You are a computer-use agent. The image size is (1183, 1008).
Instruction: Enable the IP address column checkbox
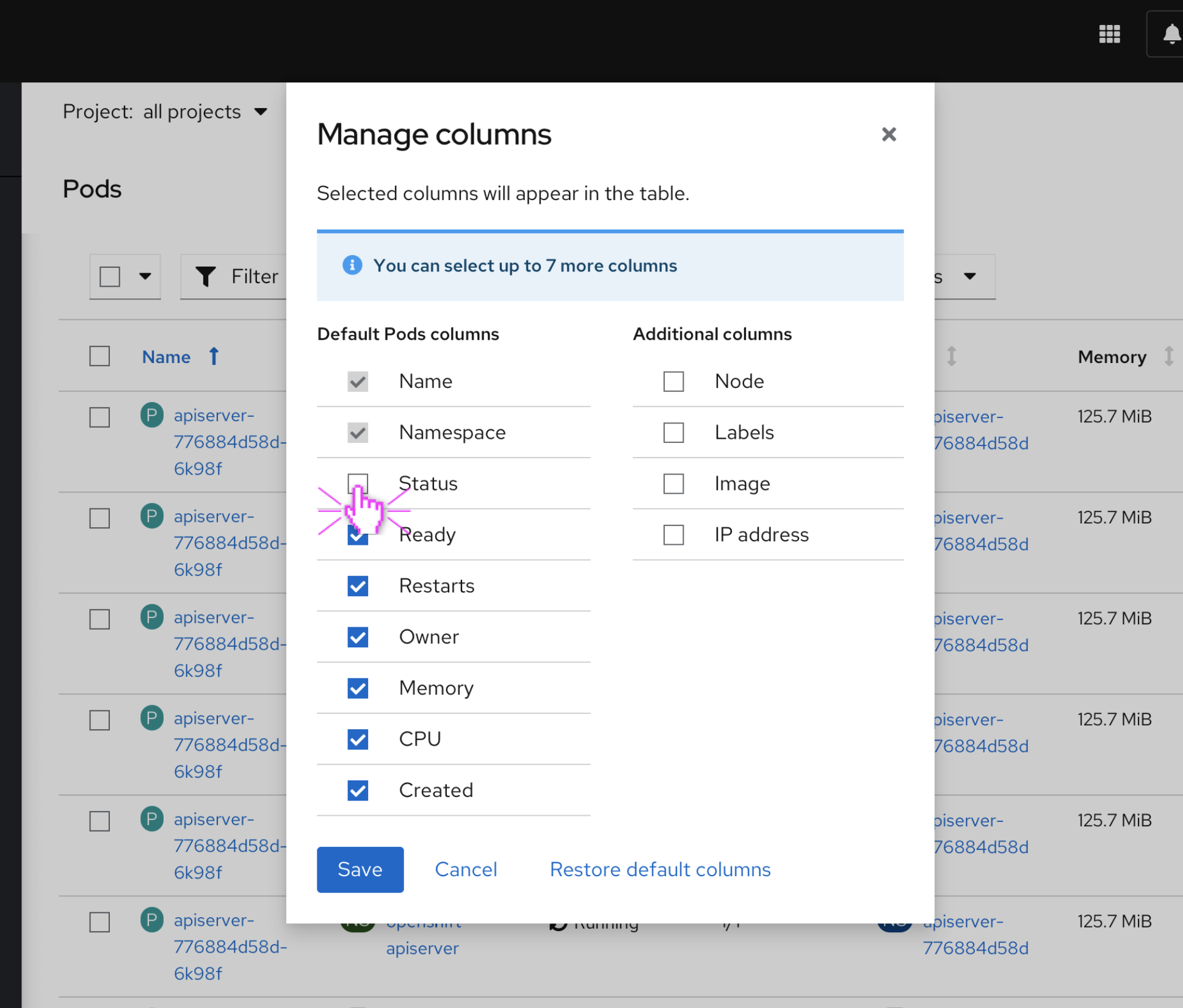click(x=676, y=533)
